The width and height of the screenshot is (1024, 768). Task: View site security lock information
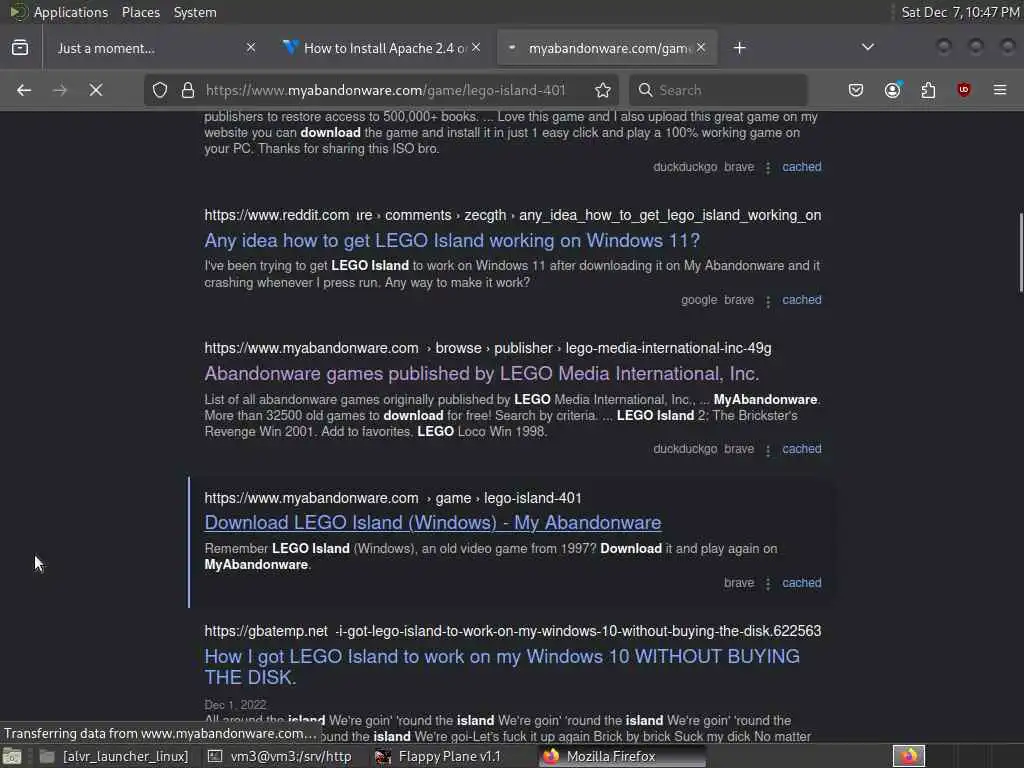coord(188,90)
